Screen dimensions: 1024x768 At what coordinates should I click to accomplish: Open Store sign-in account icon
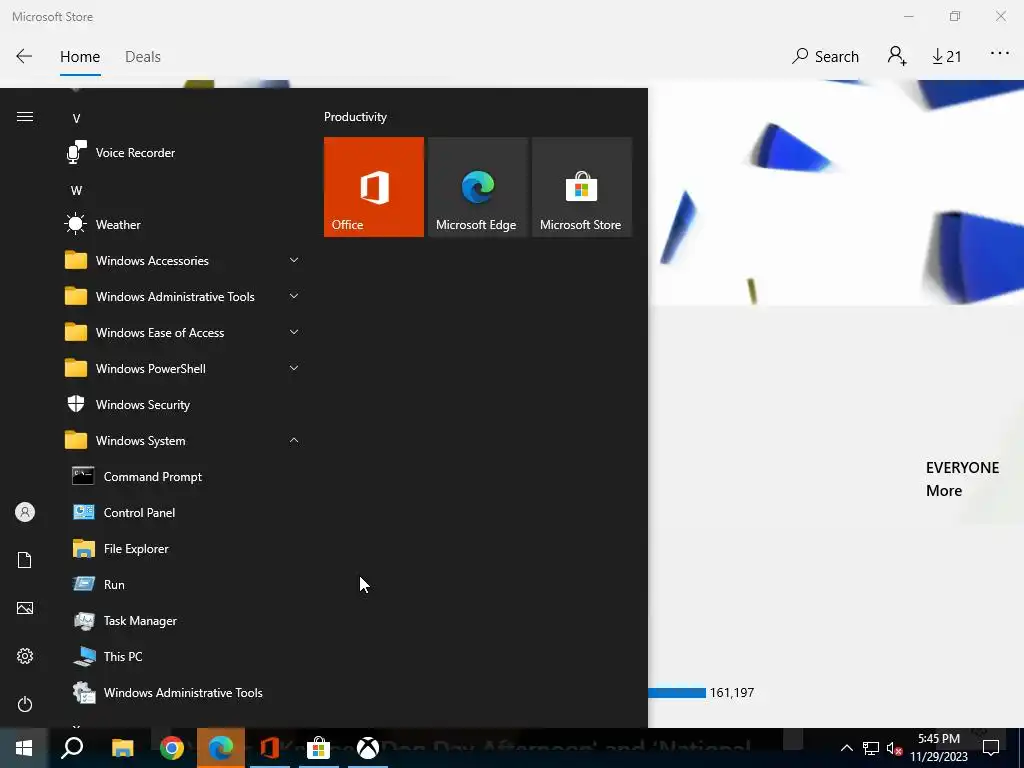pyautogui.click(x=897, y=56)
